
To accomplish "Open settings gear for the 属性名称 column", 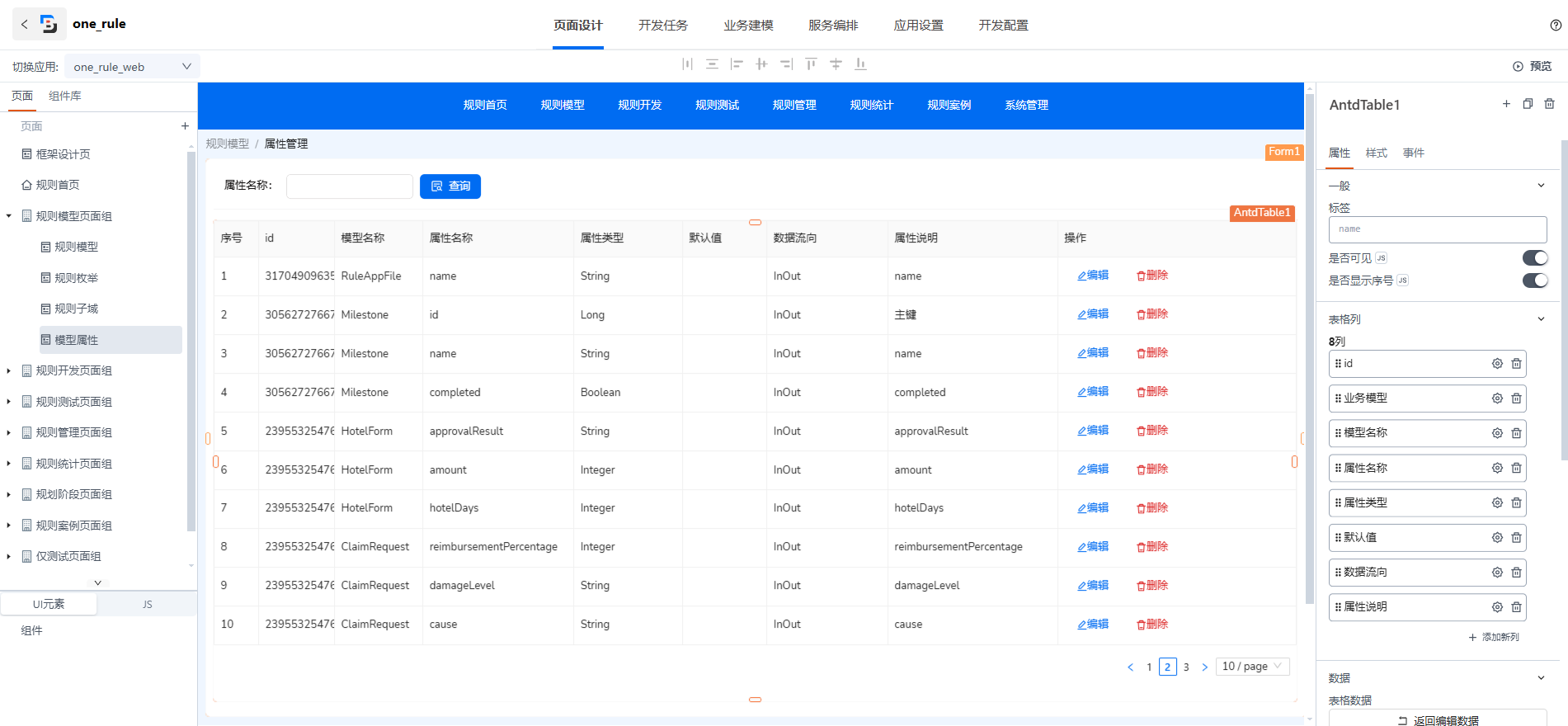I will [1497, 468].
